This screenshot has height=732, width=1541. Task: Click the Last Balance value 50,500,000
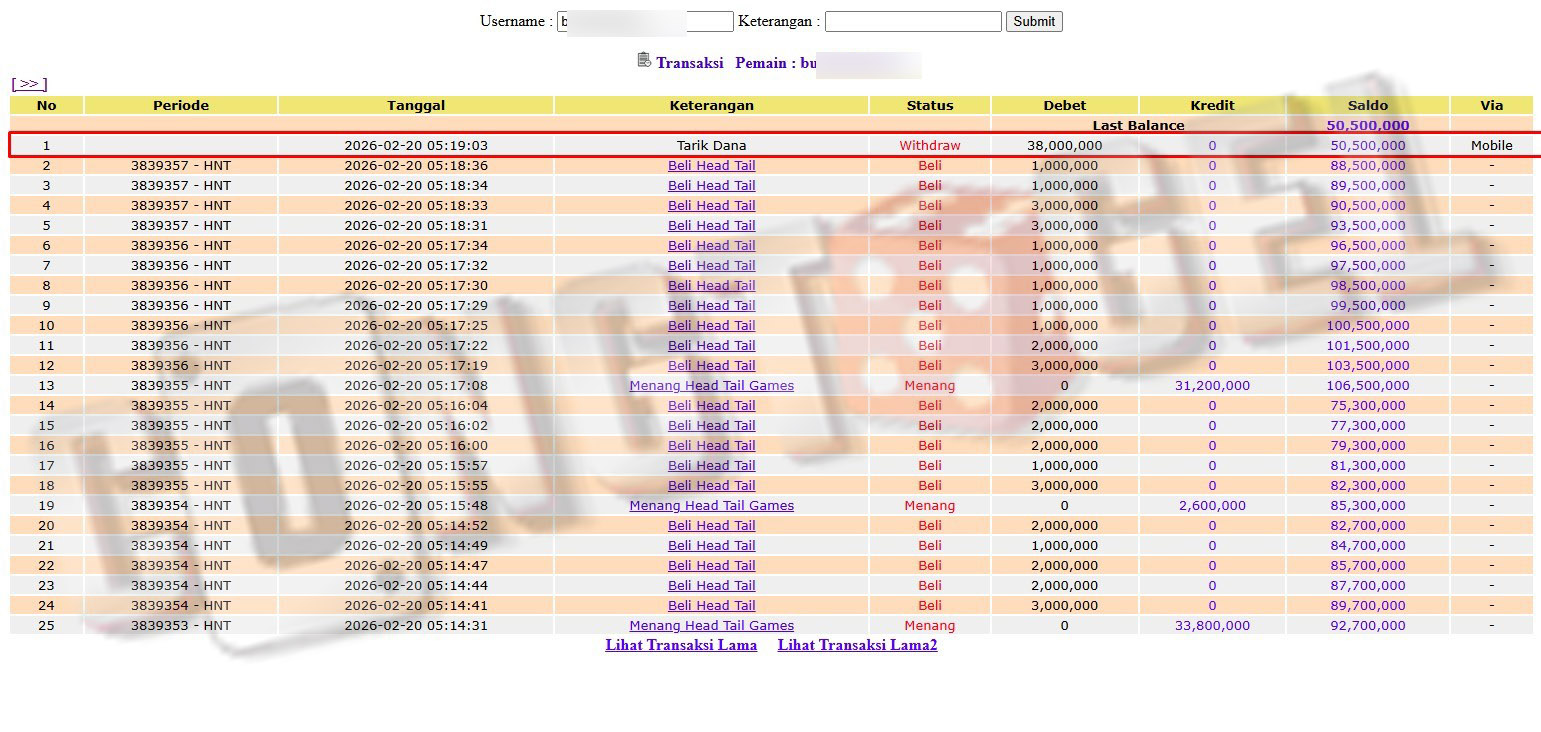1367,125
